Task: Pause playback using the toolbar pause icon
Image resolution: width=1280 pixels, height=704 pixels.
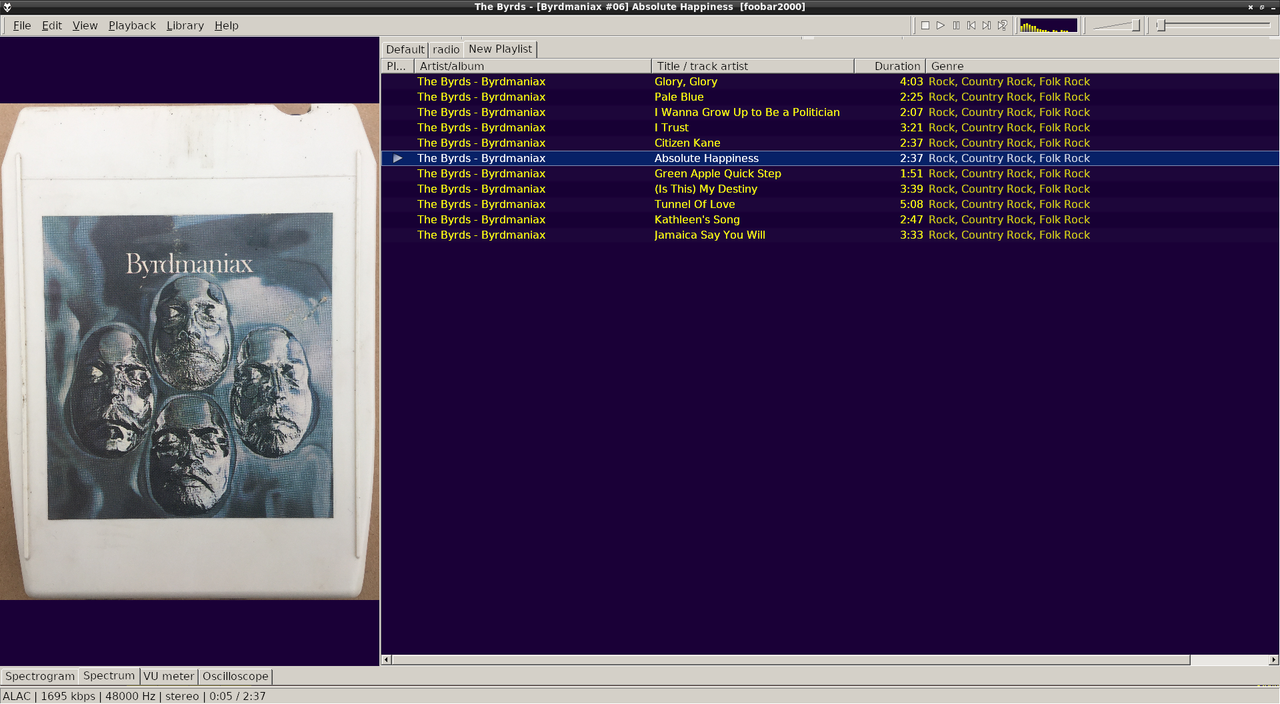Action: (956, 25)
